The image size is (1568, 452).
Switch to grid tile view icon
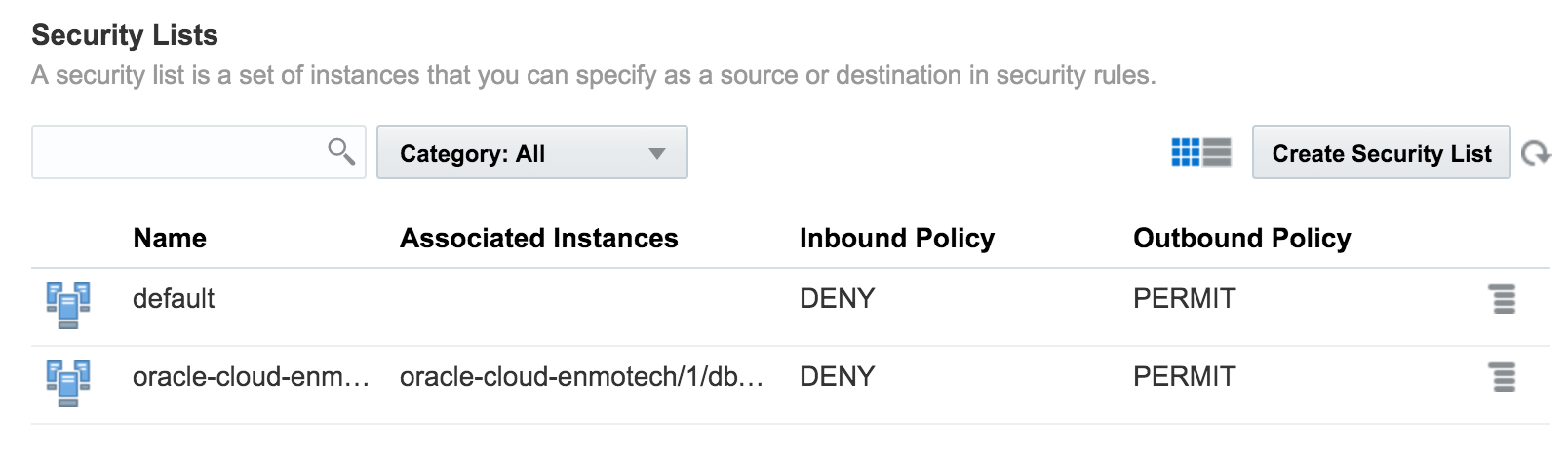pyautogui.click(x=1185, y=152)
